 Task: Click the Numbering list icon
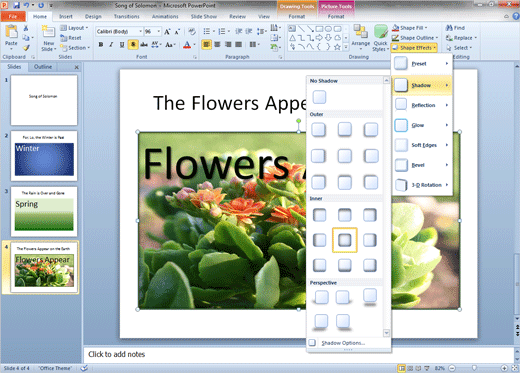click(222, 31)
